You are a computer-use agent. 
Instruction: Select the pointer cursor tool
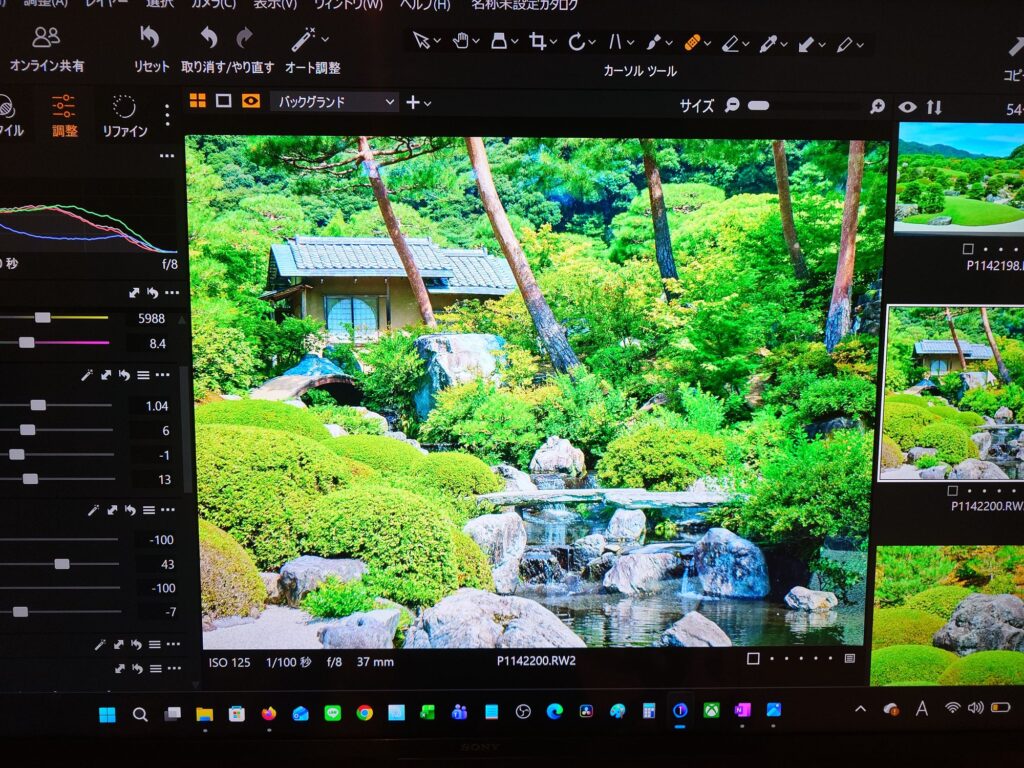coord(421,41)
